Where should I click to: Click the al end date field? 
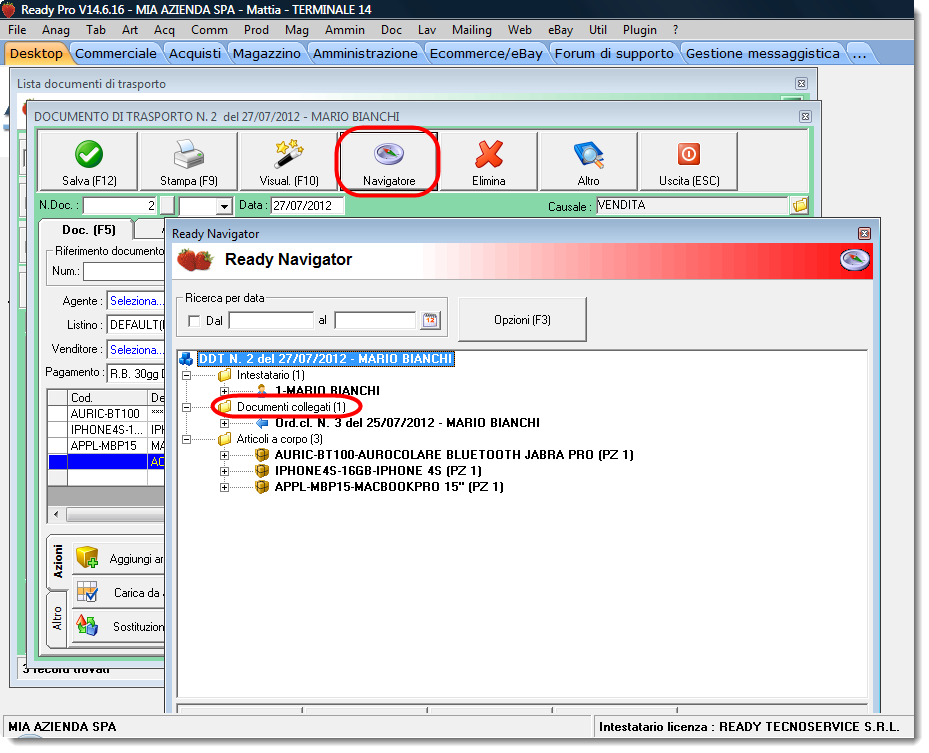(375, 321)
